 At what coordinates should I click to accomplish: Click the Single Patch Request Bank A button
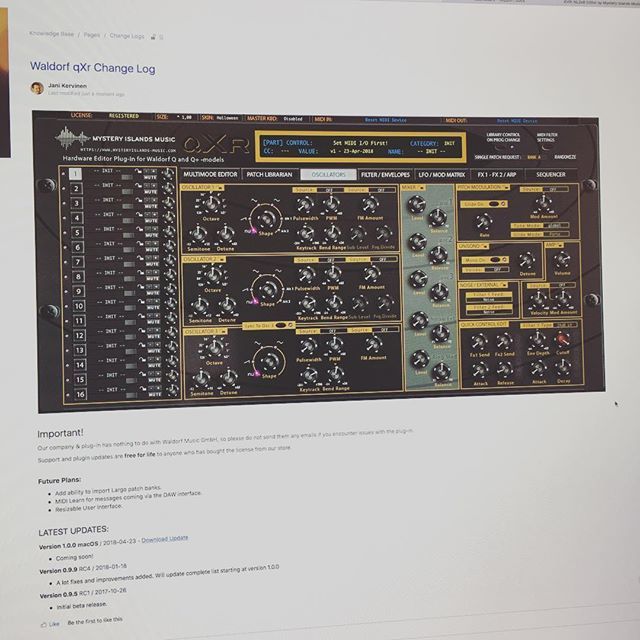coord(535,157)
